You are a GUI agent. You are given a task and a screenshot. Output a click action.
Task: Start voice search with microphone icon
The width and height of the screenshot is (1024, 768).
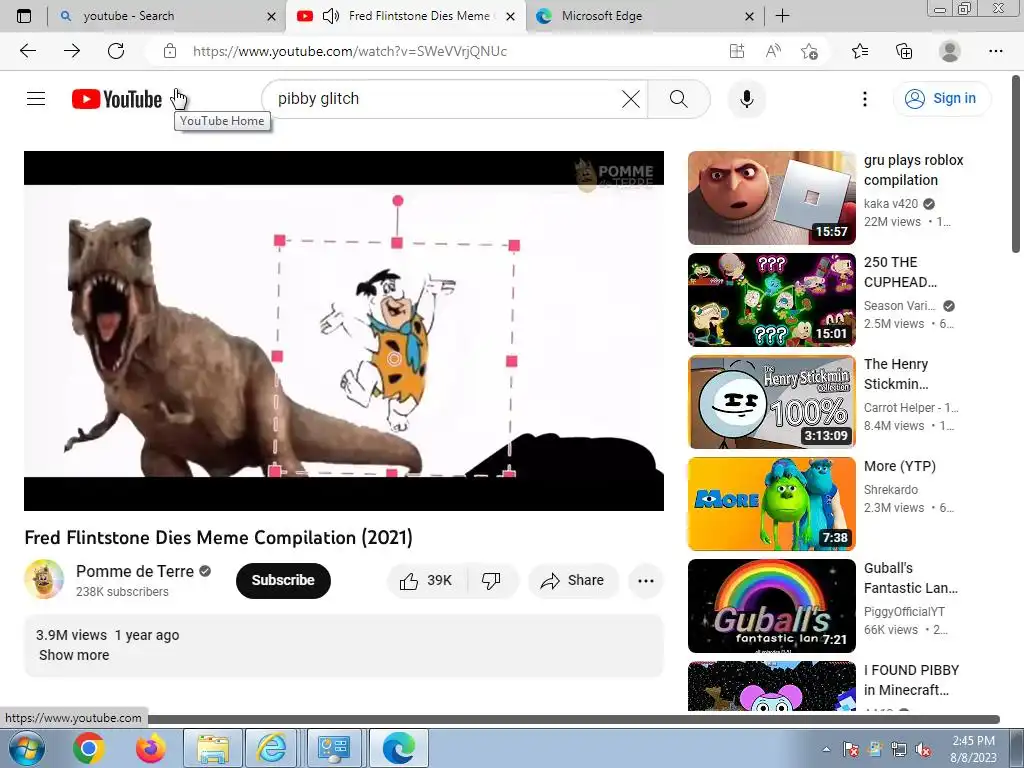[746, 99]
